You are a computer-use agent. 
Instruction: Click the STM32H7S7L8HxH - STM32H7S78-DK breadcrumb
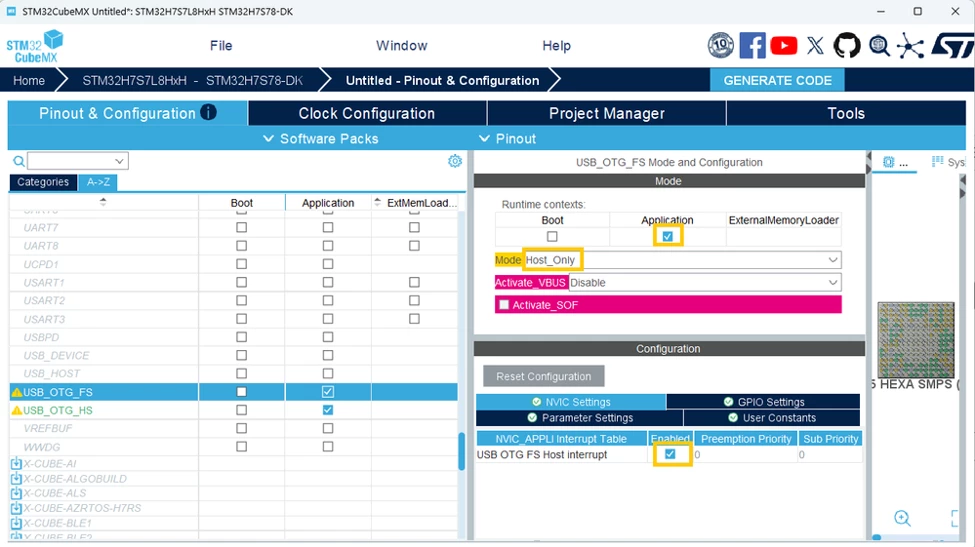(x=193, y=80)
